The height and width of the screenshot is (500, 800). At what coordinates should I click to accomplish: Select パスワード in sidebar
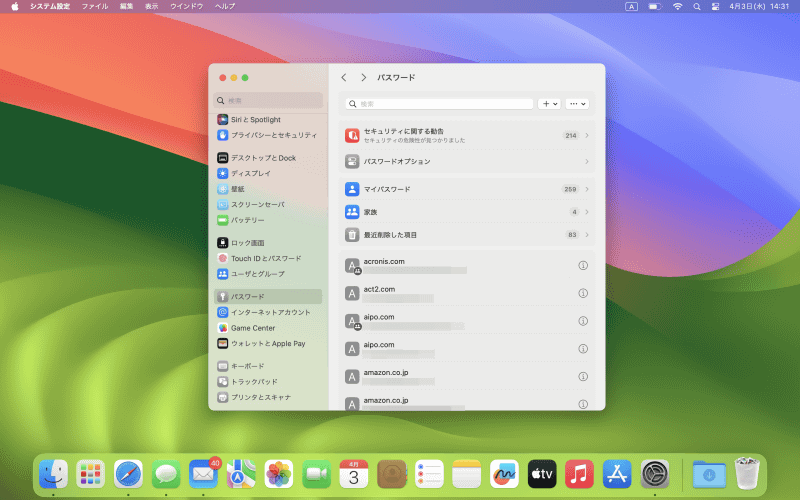pos(268,296)
